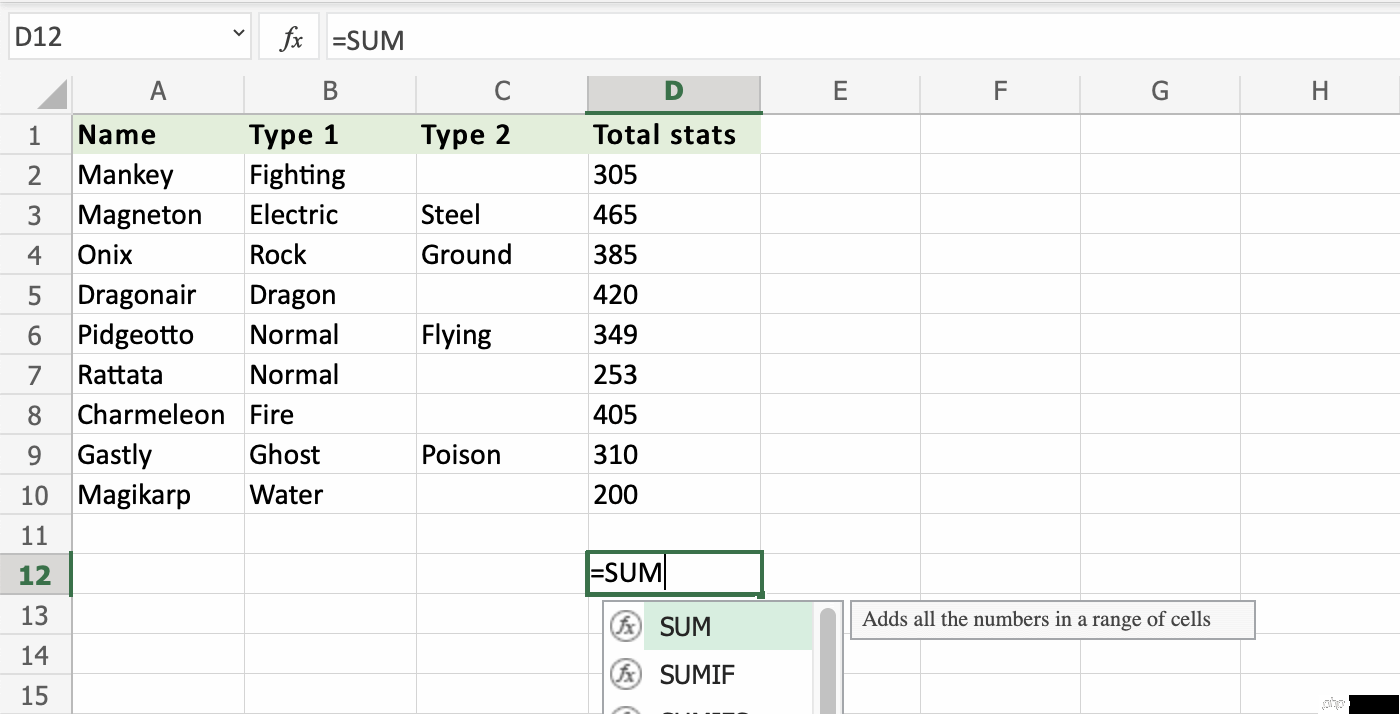This screenshot has height=714, width=1400.
Task: Click the cell with value 385
Action: point(674,255)
